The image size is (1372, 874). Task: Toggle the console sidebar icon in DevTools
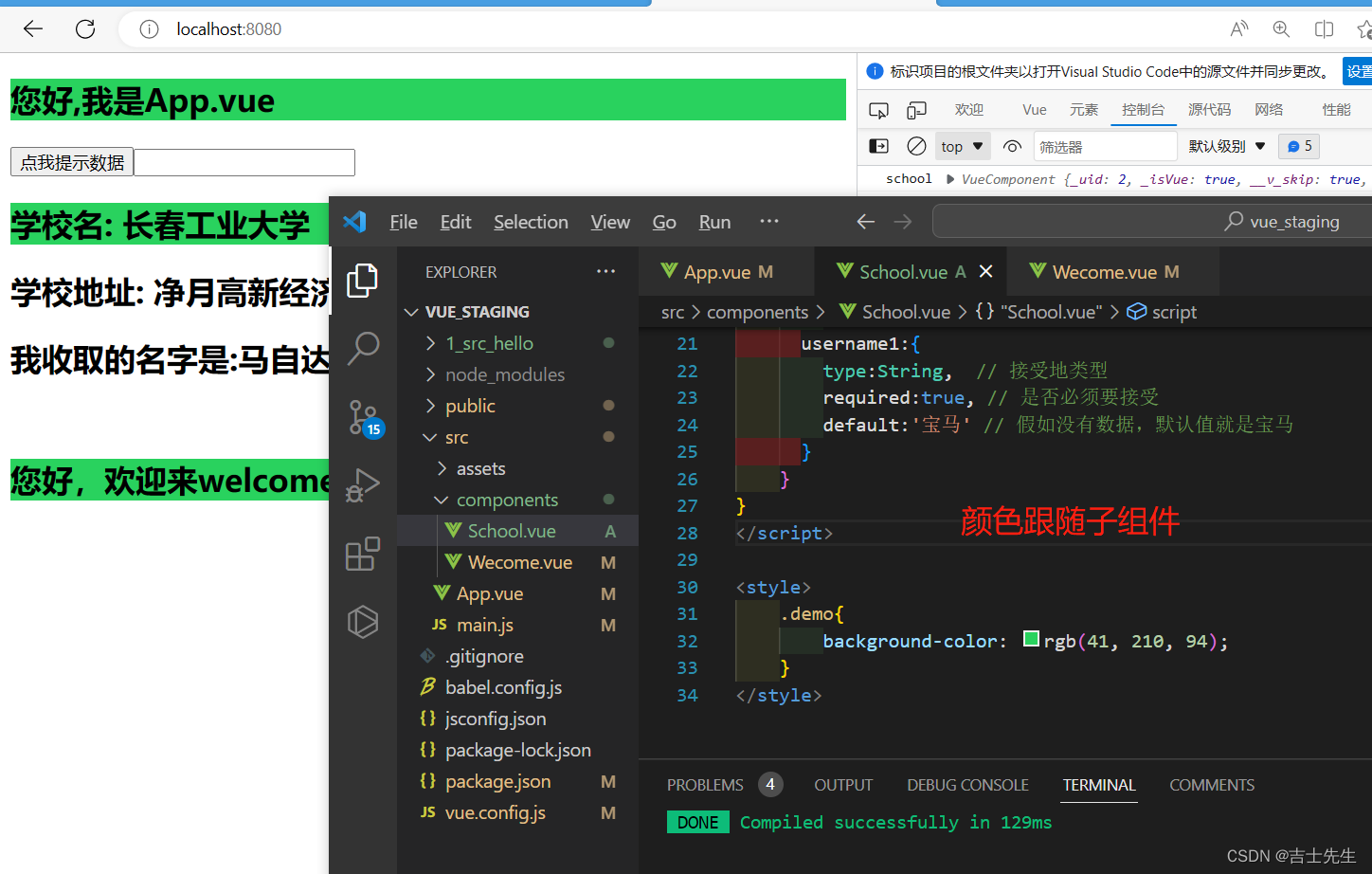click(878, 146)
